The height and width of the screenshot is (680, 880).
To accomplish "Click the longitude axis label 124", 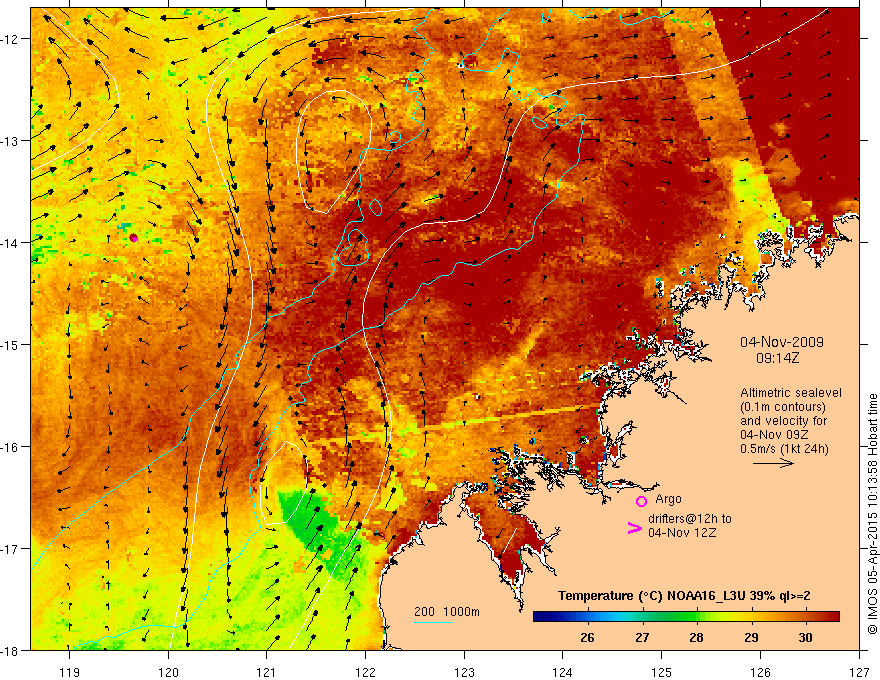I will pyautogui.click(x=563, y=672).
